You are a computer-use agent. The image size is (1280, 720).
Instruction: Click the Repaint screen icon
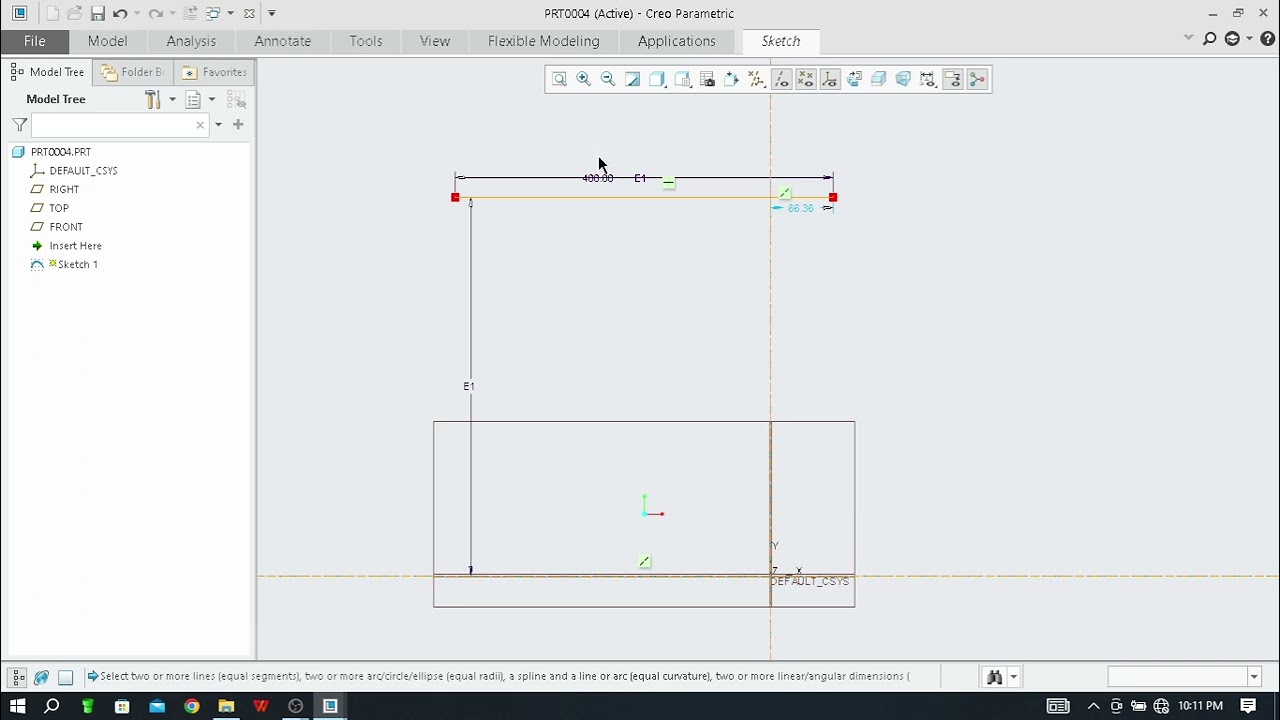pyautogui.click(x=633, y=79)
